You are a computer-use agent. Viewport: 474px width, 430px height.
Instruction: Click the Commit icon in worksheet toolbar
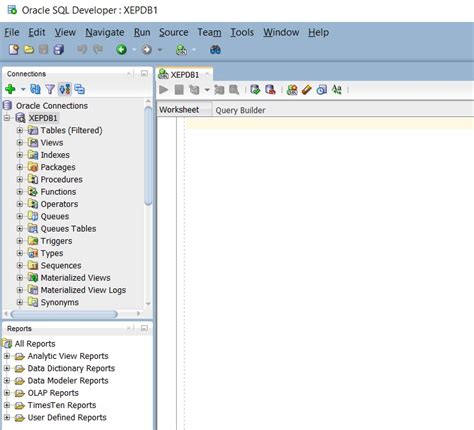pos(255,90)
